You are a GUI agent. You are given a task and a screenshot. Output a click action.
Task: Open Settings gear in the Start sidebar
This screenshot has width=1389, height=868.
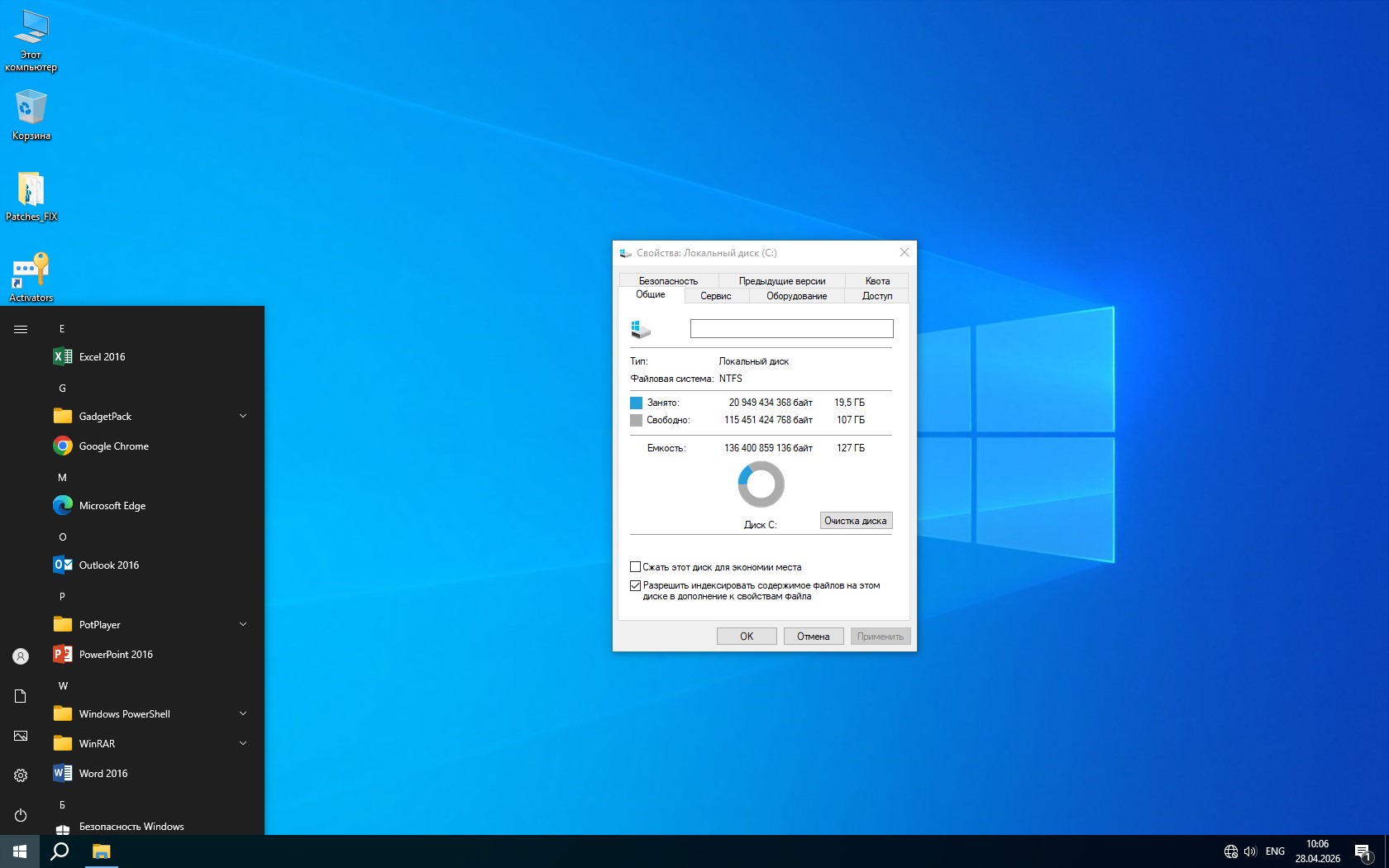(21, 775)
